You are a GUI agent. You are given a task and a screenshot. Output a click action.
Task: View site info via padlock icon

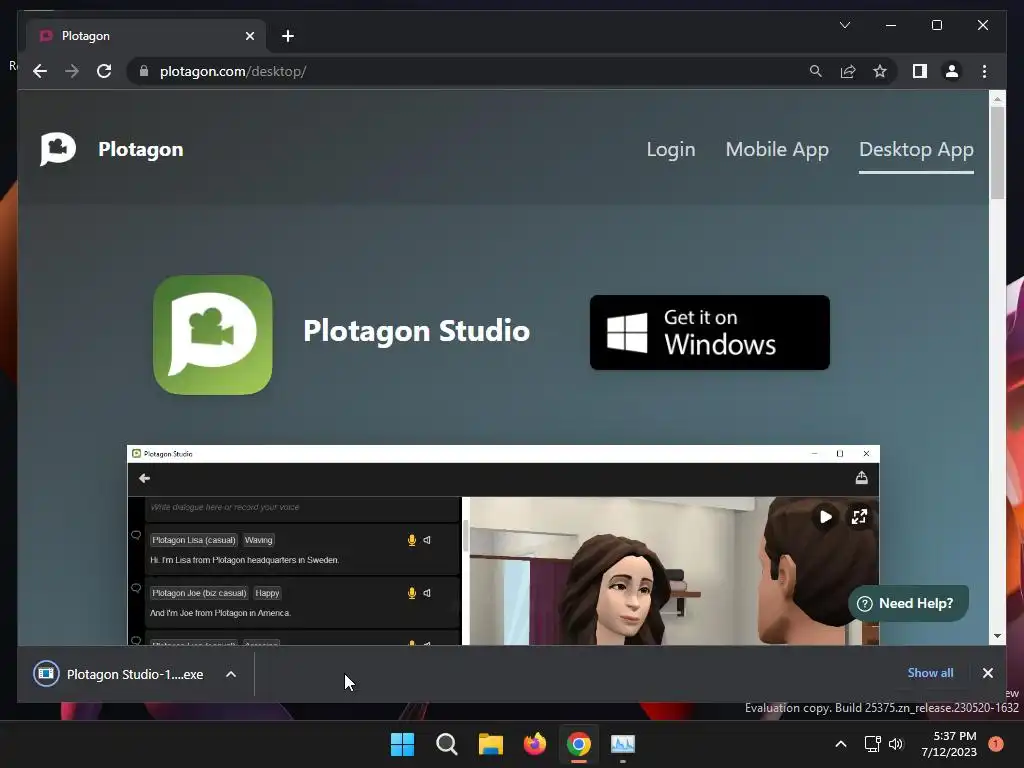coord(144,71)
